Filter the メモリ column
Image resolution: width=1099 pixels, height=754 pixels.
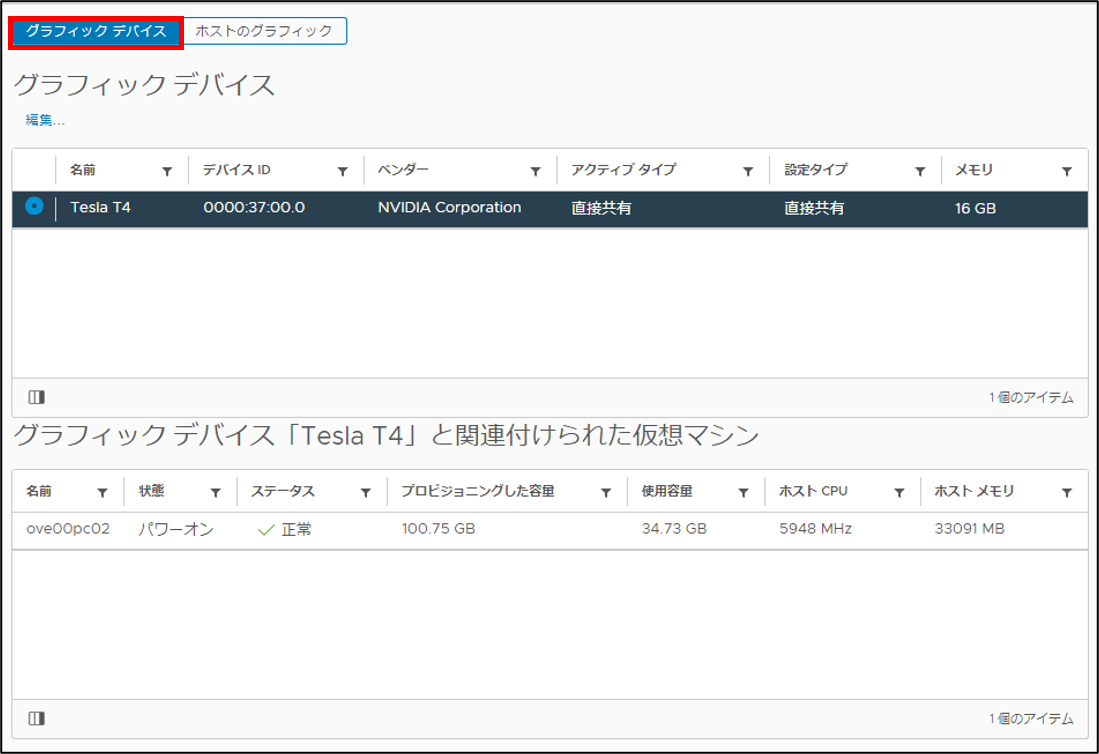1066,171
